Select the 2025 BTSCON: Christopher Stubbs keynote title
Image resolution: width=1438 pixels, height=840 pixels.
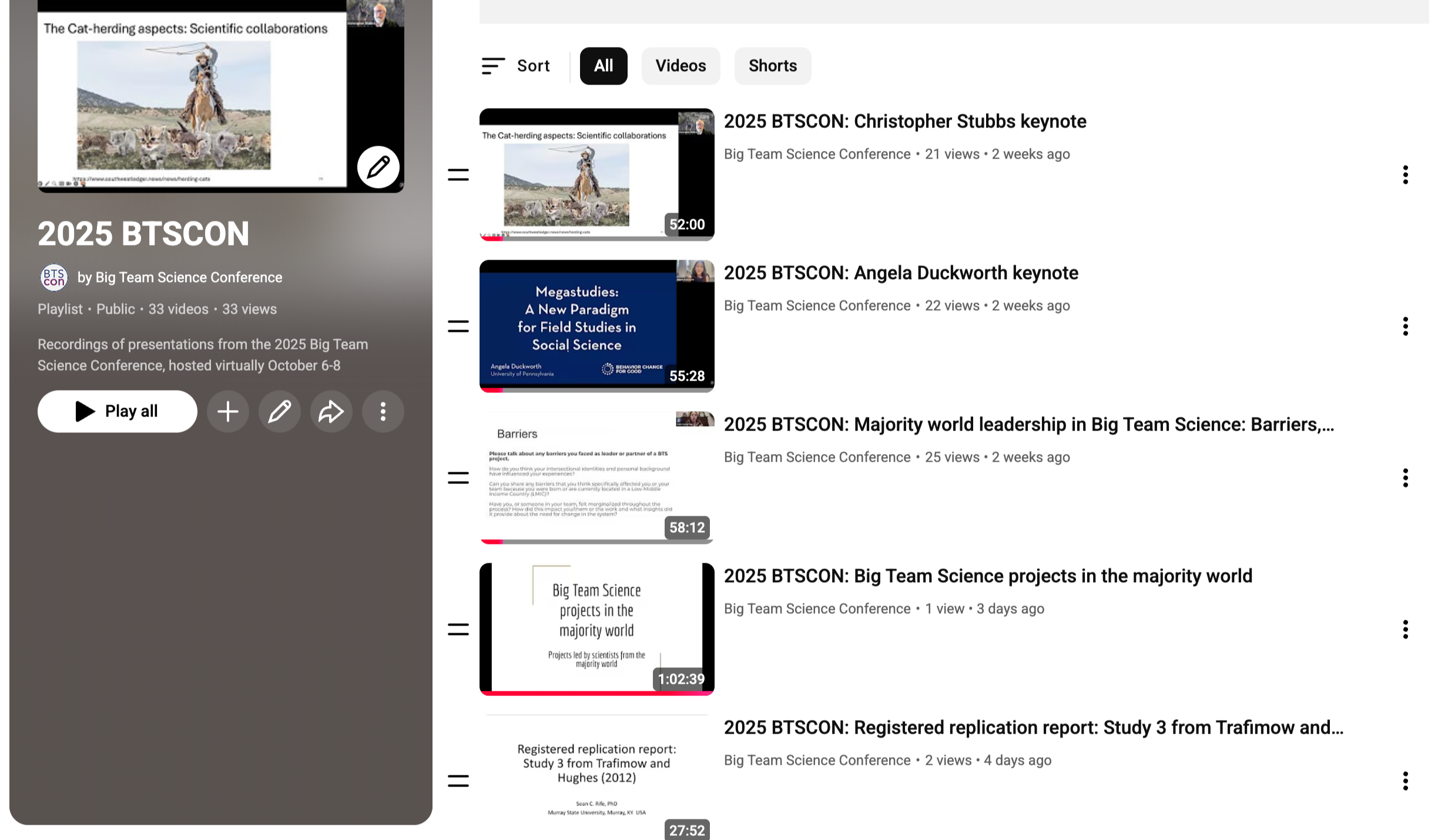904,121
